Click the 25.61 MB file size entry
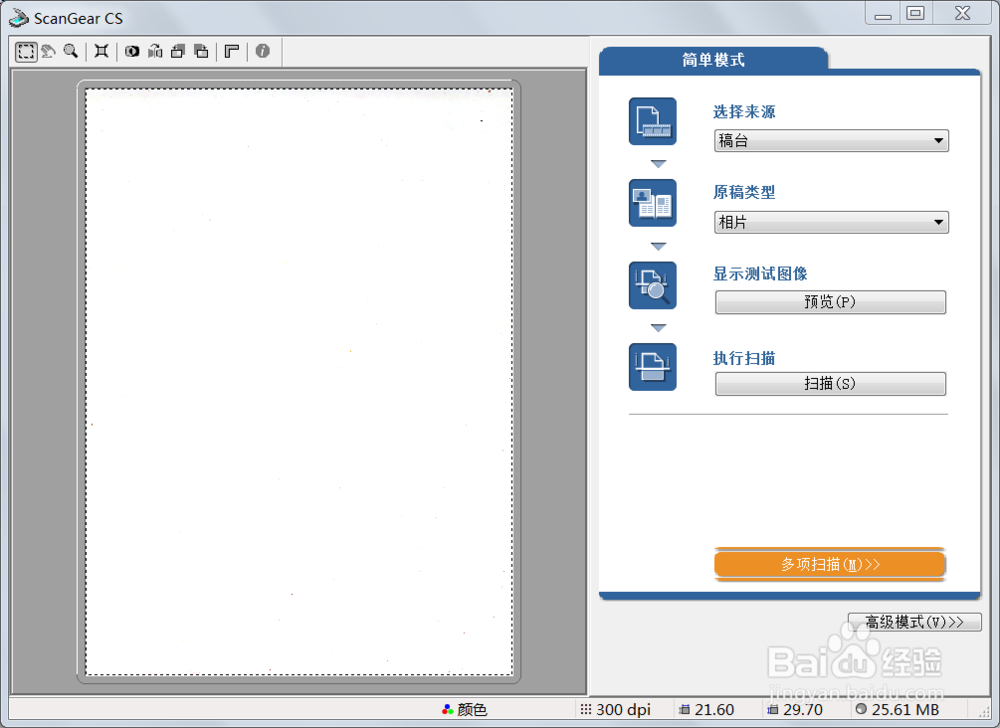1000x728 pixels. (x=897, y=710)
